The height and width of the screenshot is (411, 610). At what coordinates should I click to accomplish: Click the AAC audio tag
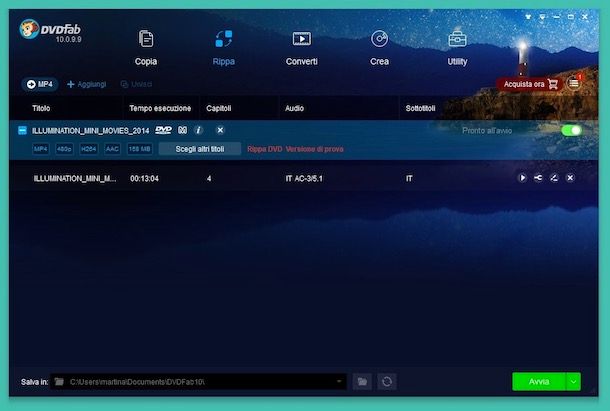point(112,149)
